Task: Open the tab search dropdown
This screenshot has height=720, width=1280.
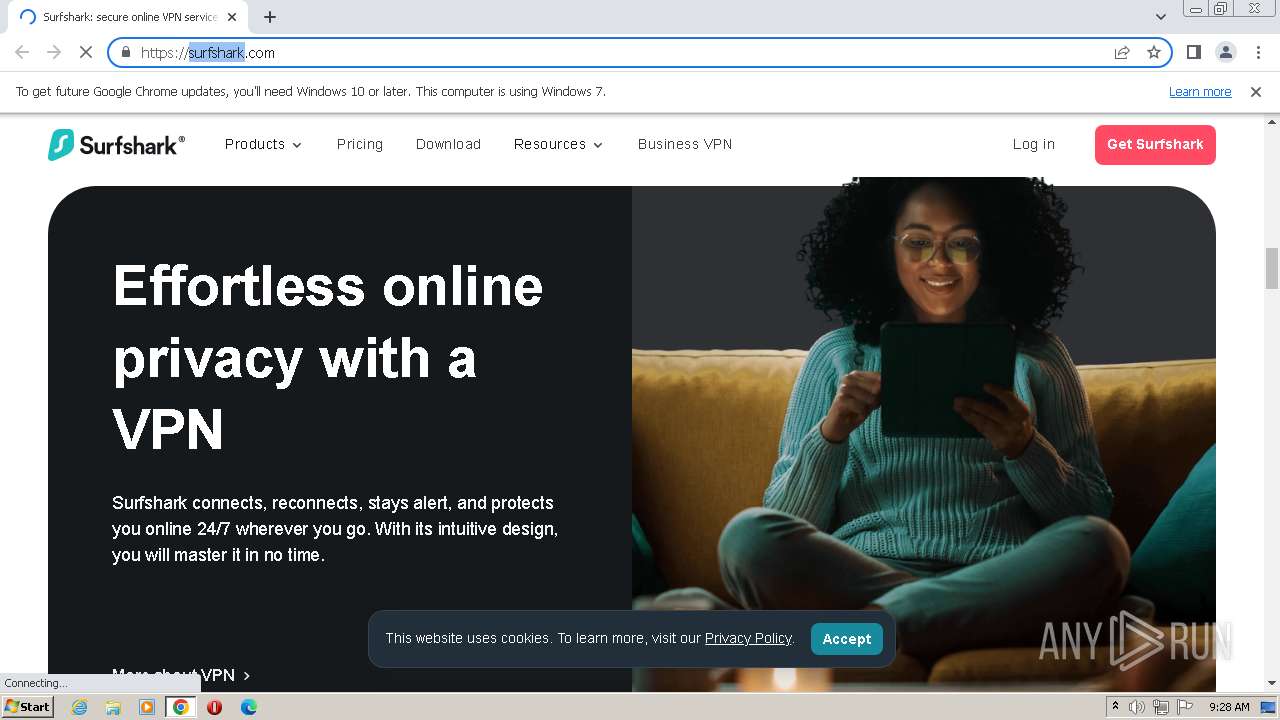Action: pyautogui.click(x=1161, y=17)
